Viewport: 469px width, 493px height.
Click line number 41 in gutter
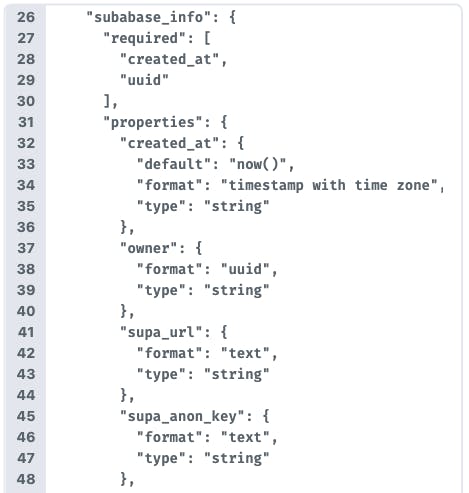click(26, 332)
